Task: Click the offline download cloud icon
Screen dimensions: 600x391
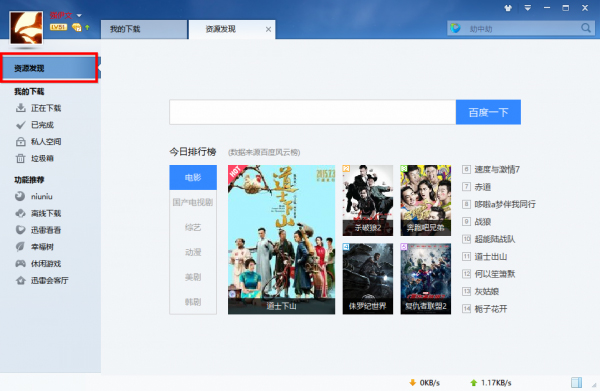Action: [x=20, y=213]
